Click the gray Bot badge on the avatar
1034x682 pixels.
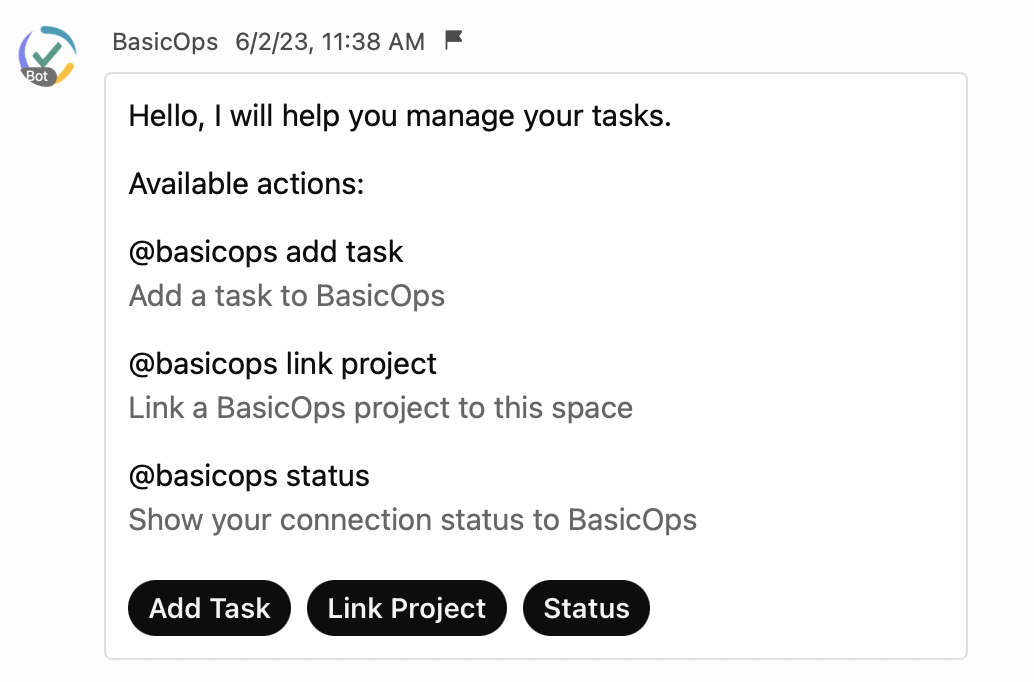pos(37,77)
